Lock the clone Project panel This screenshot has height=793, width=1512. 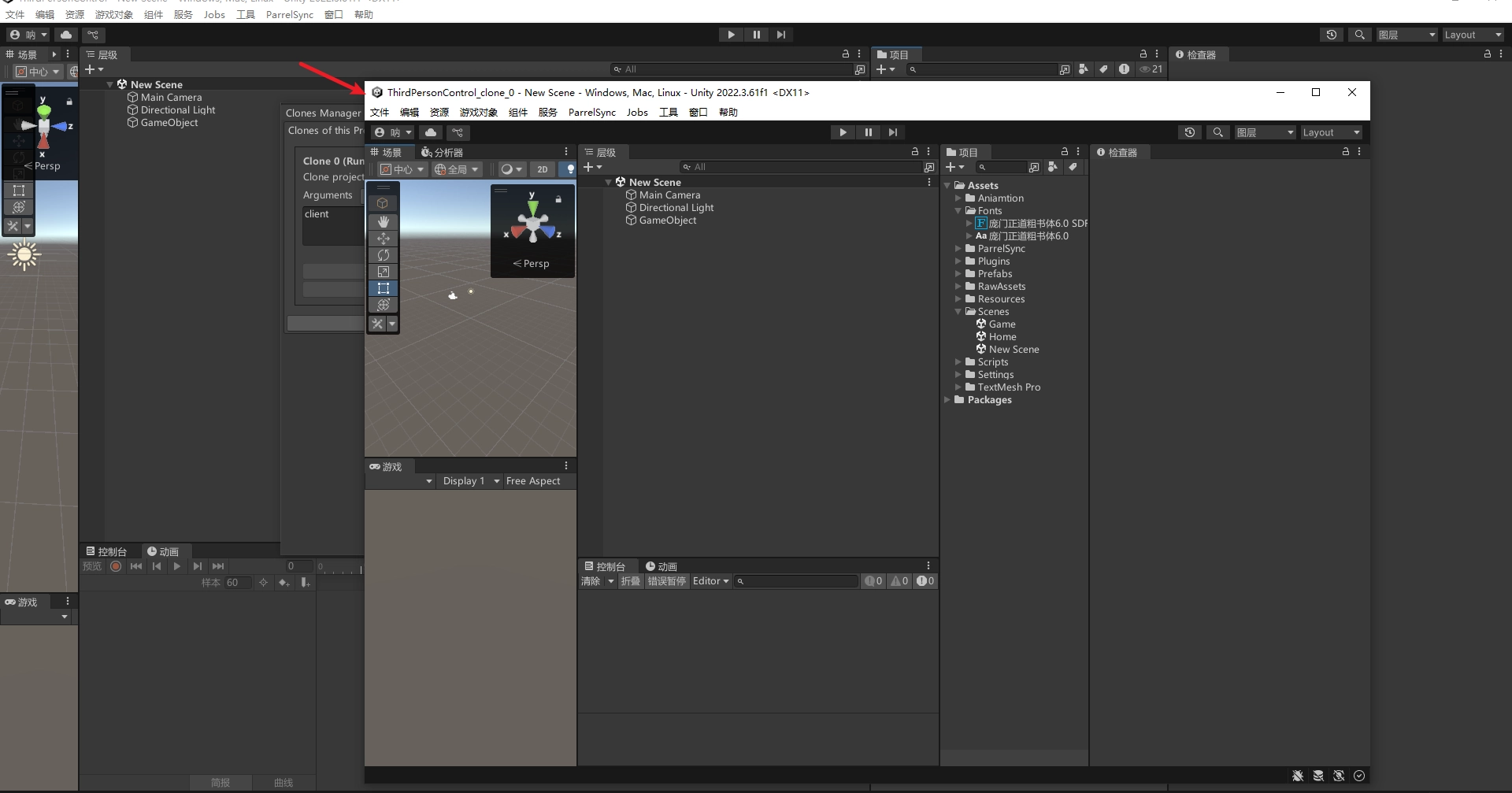tap(1065, 152)
